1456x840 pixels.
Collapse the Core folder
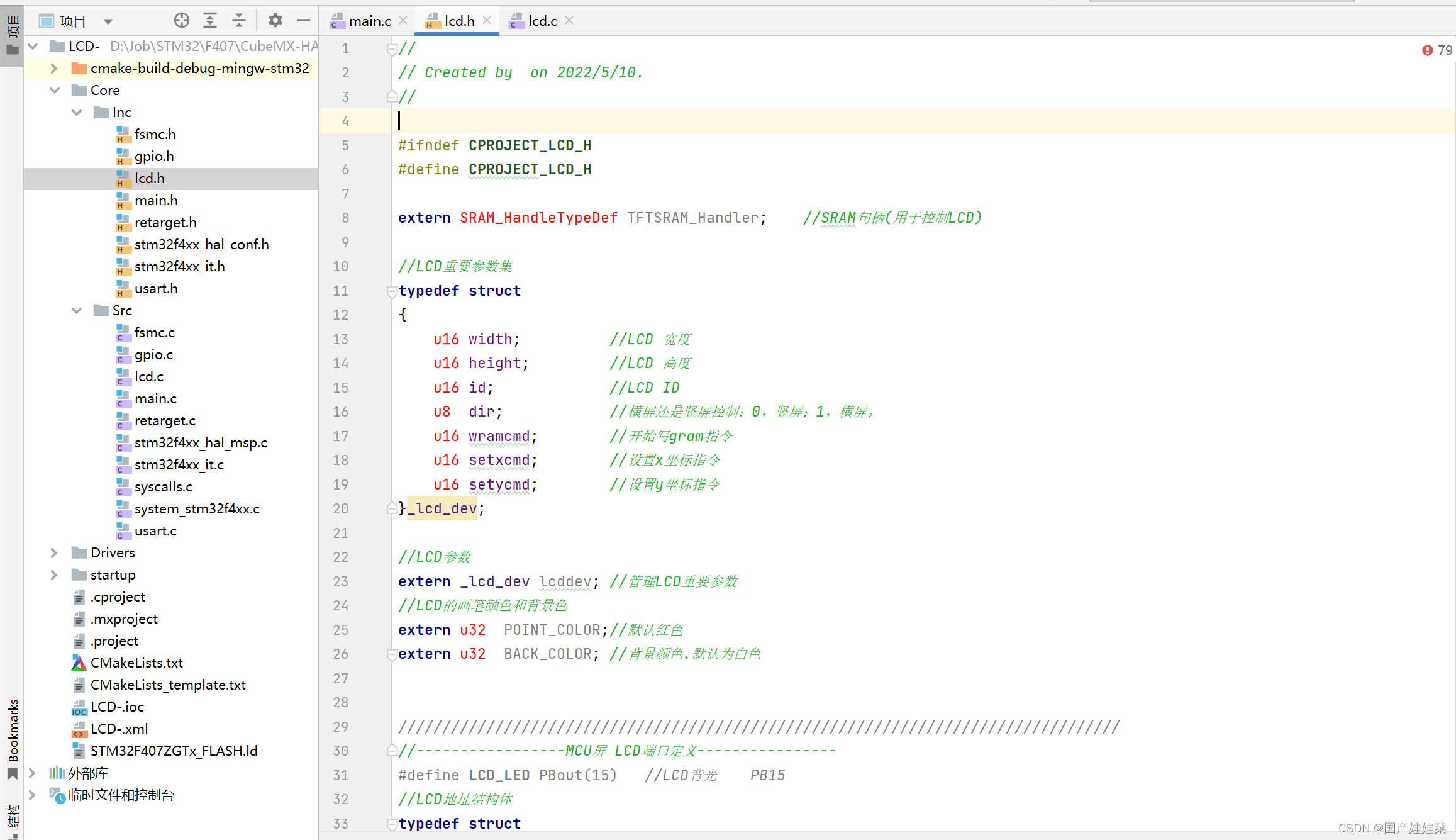coord(54,90)
